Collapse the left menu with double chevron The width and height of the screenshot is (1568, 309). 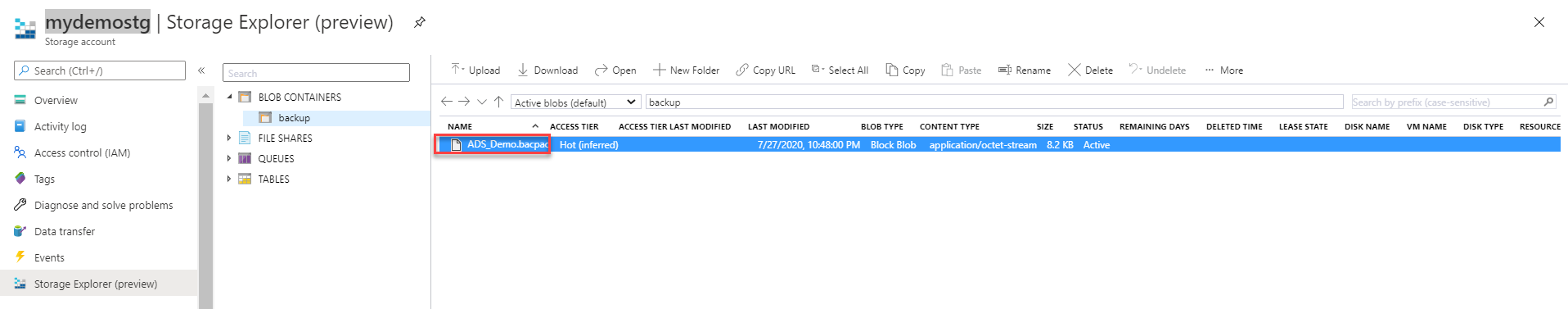[x=201, y=70]
